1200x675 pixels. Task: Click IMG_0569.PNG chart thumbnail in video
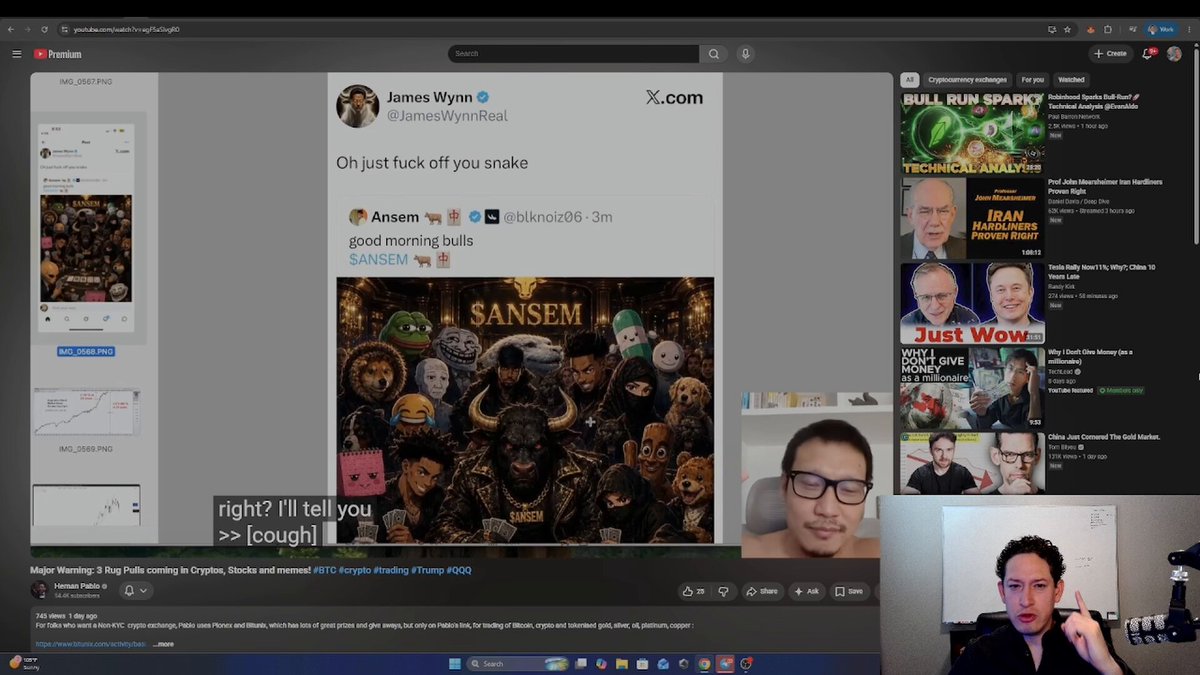[x=86, y=412]
